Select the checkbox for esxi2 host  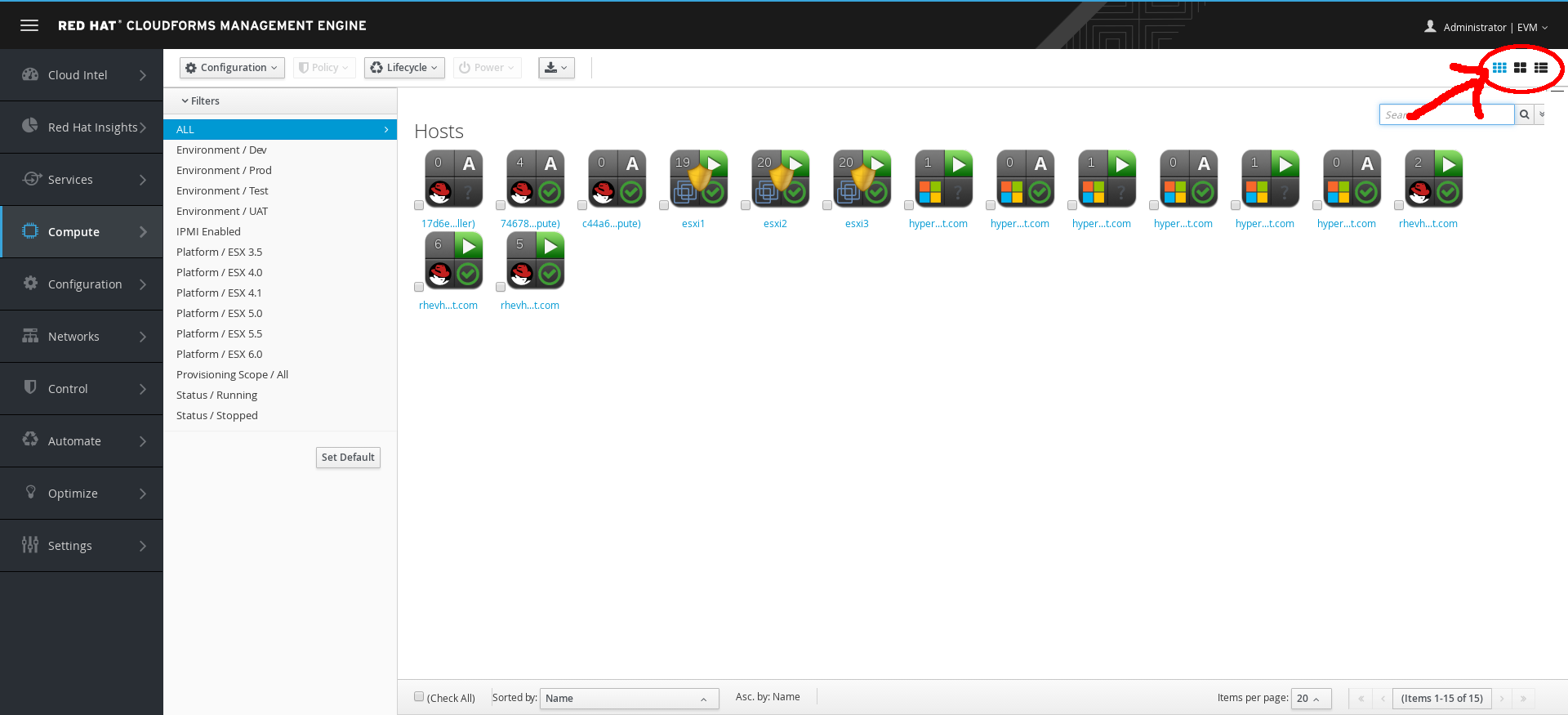[x=746, y=205]
